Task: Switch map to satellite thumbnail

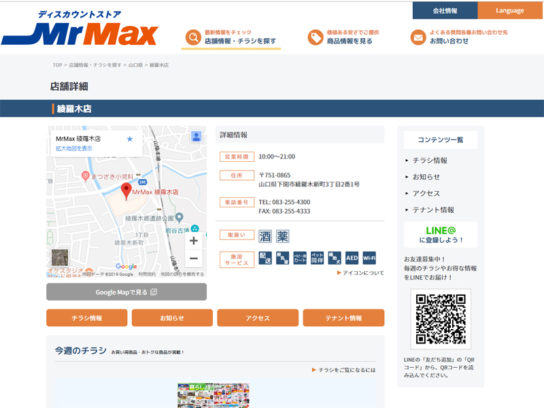Action: [x=60, y=257]
